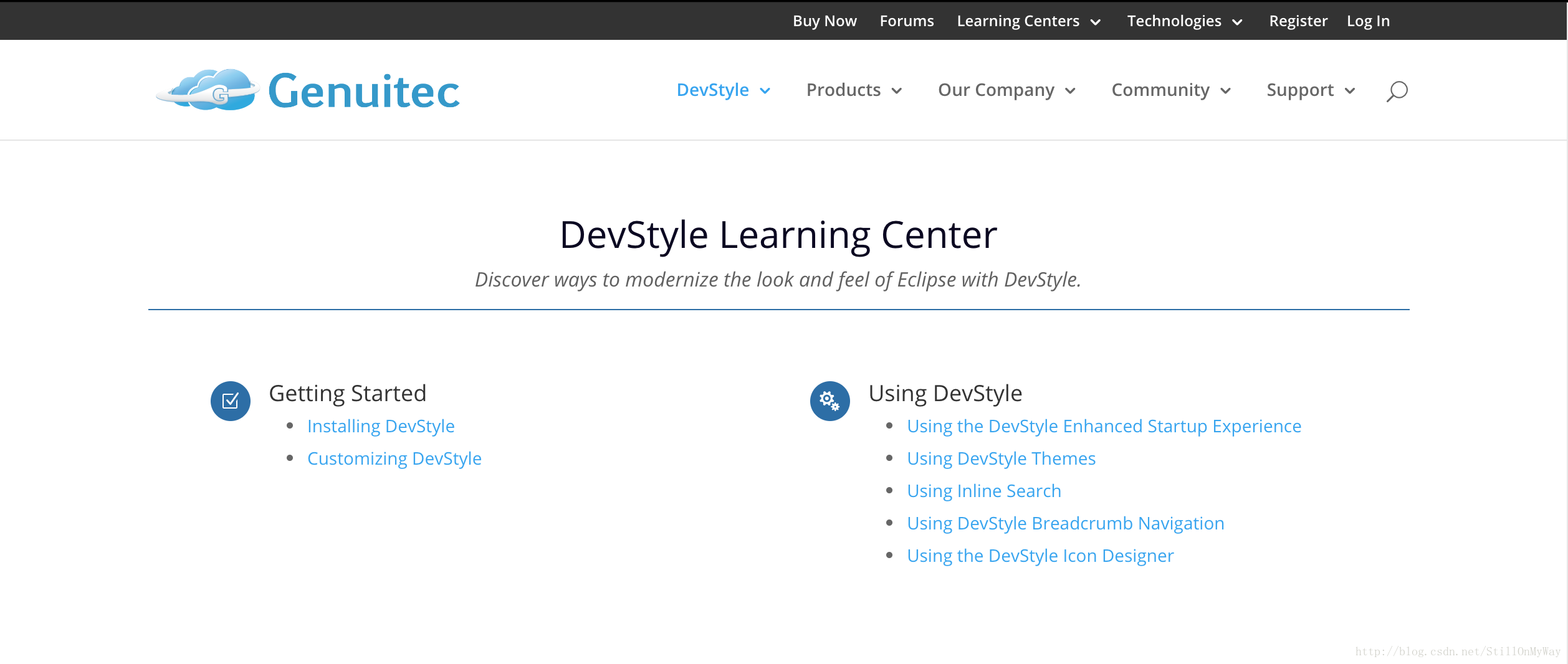Click the Getting Started checkmark icon
The height and width of the screenshot is (664, 1568).
231,401
